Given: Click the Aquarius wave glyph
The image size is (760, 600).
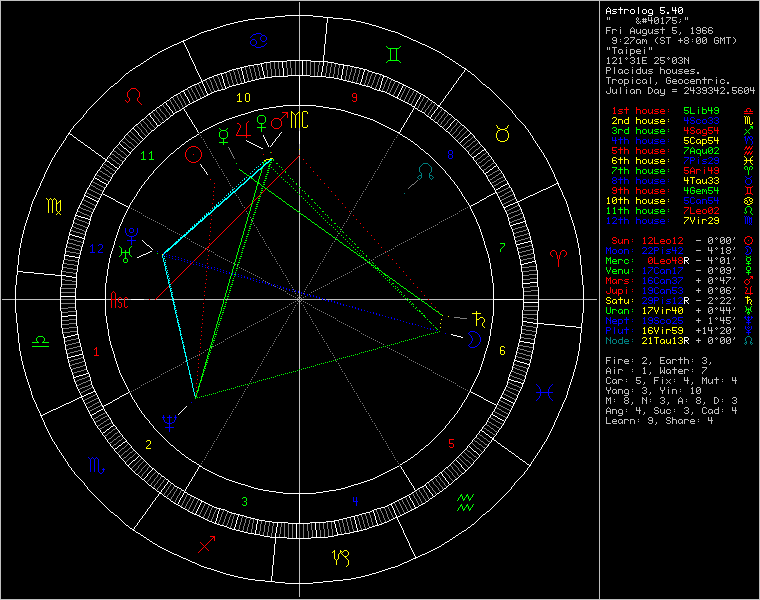Looking at the screenshot, I should [x=465, y=503].
